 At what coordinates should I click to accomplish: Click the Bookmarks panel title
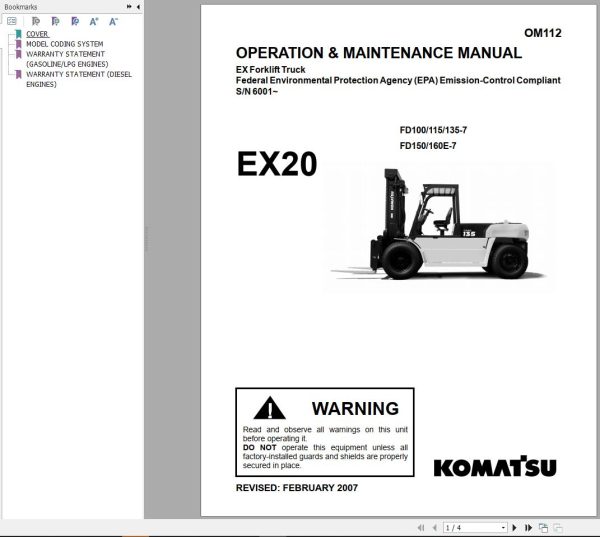(x=21, y=7)
